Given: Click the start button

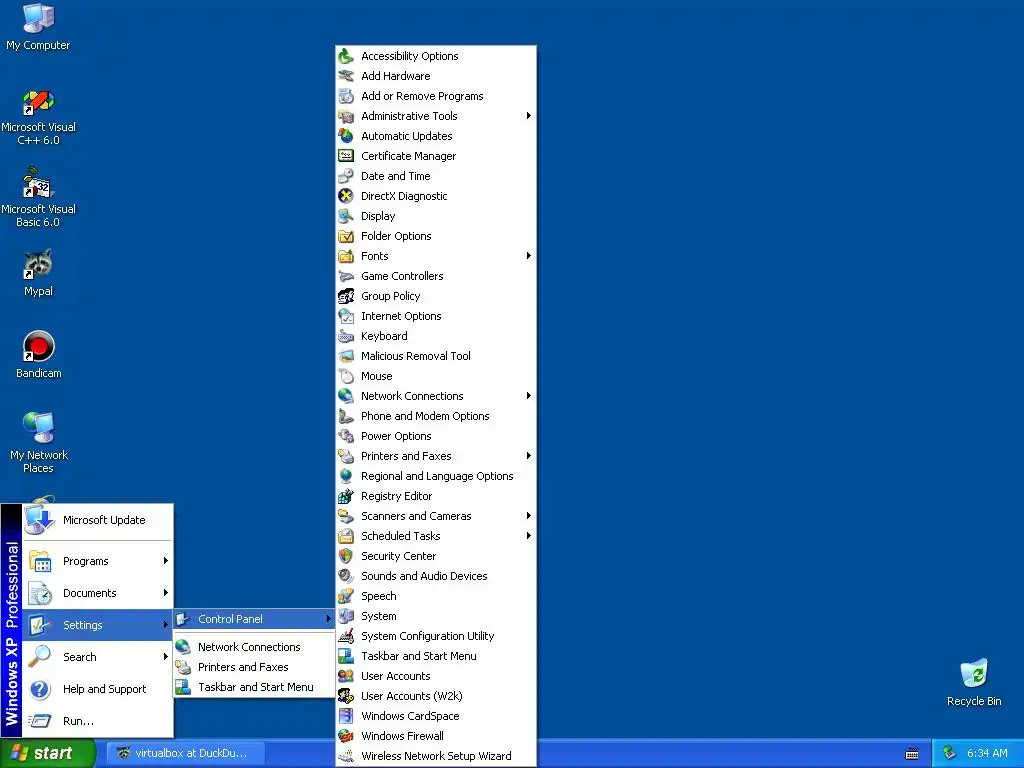Looking at the screenshot, I should (x=48, y=753).
